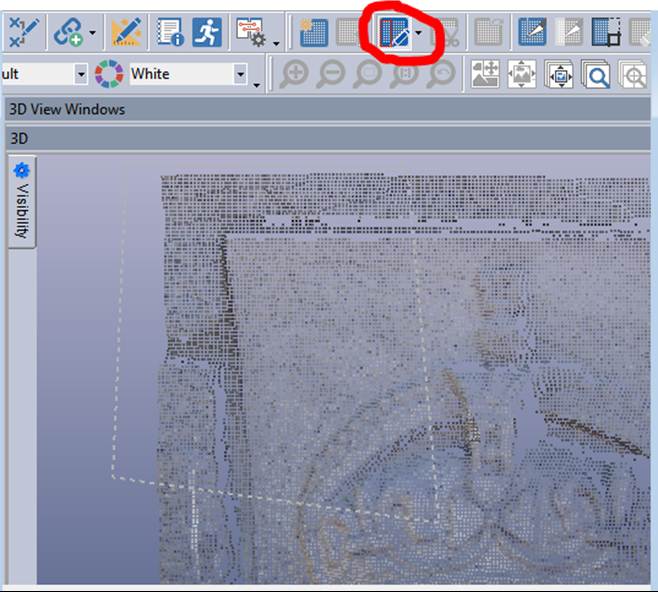The image size is (658, 592).
Task: Click the multicolor wheel swatch icon
Action: tap(108, 74)
